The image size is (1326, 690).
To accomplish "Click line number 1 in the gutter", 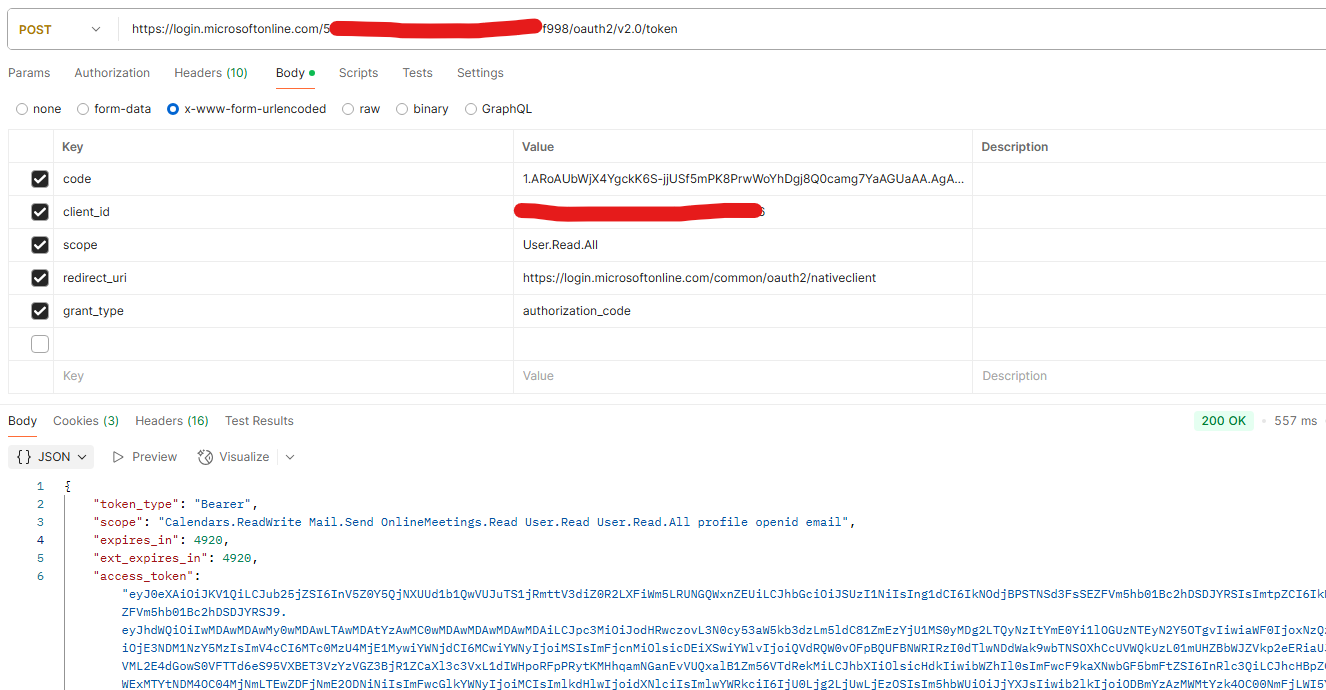I will 40,486.
